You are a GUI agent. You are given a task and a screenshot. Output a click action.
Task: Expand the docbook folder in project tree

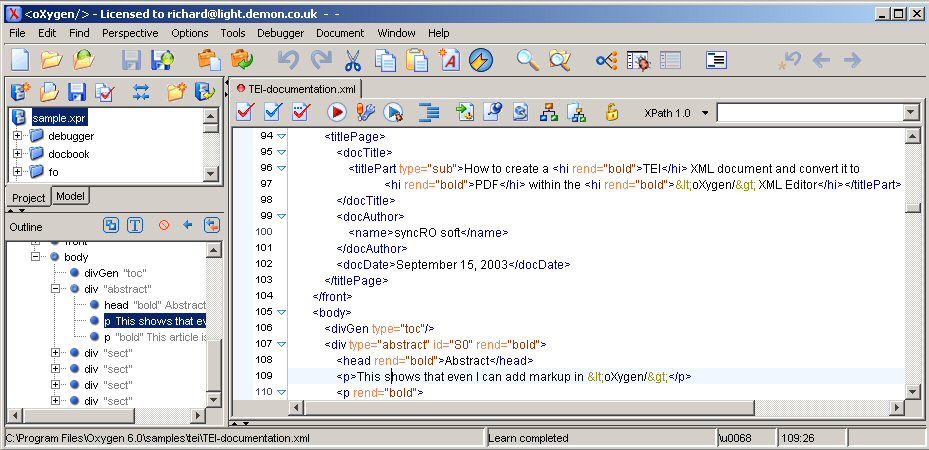pos(18,154)
